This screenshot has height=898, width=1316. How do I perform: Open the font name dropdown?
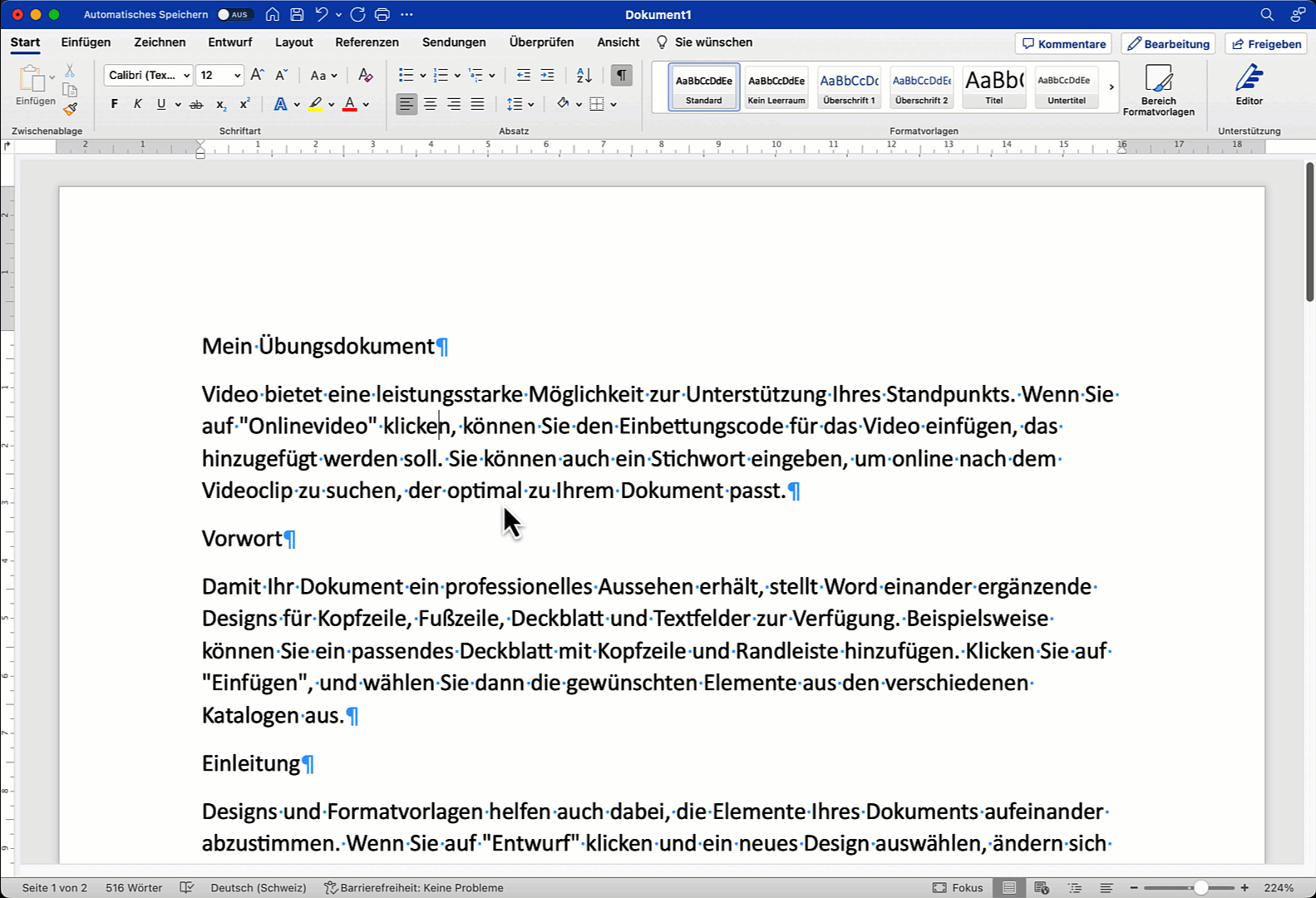point(186,76)
